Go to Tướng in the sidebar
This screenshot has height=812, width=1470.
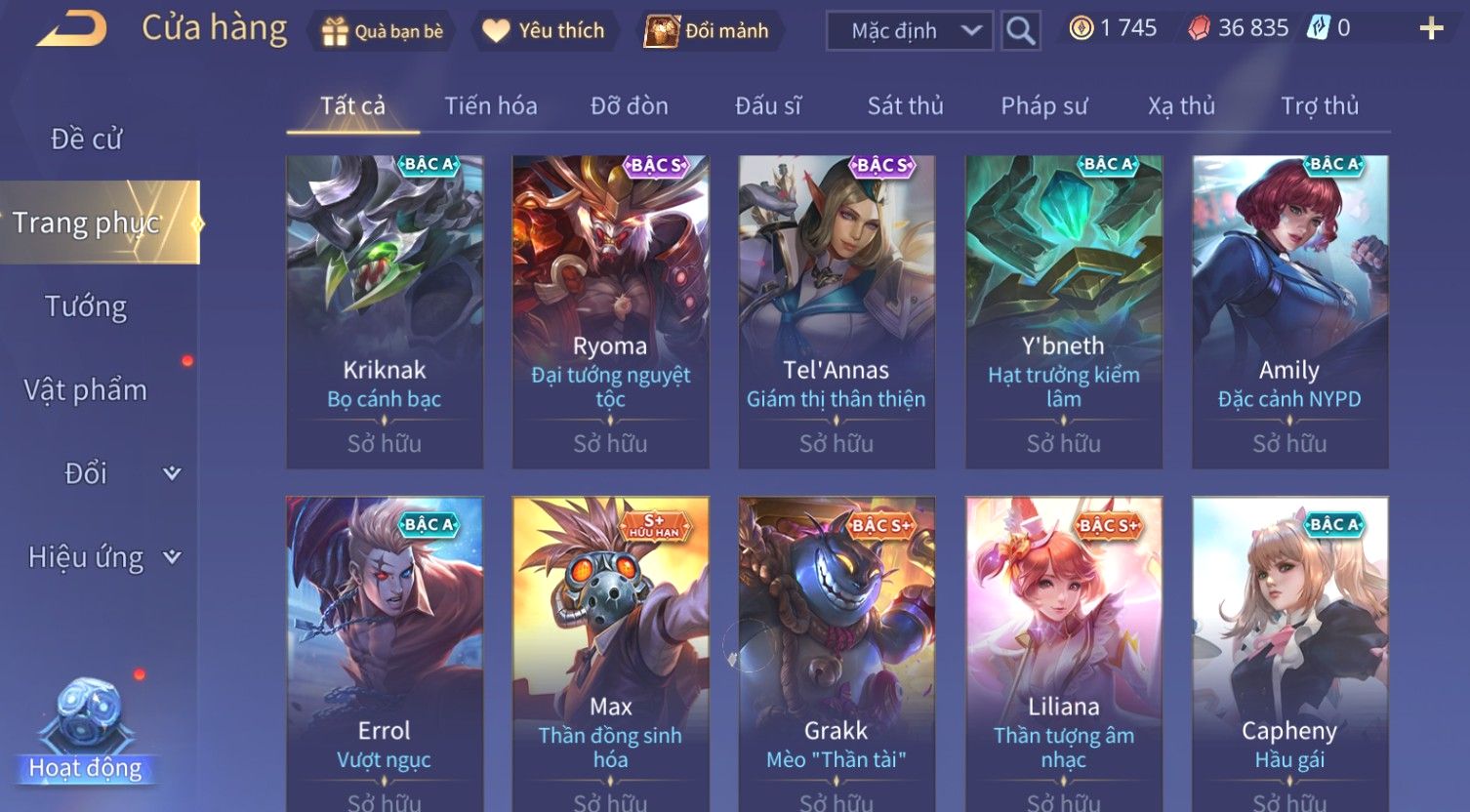(86, 306)
